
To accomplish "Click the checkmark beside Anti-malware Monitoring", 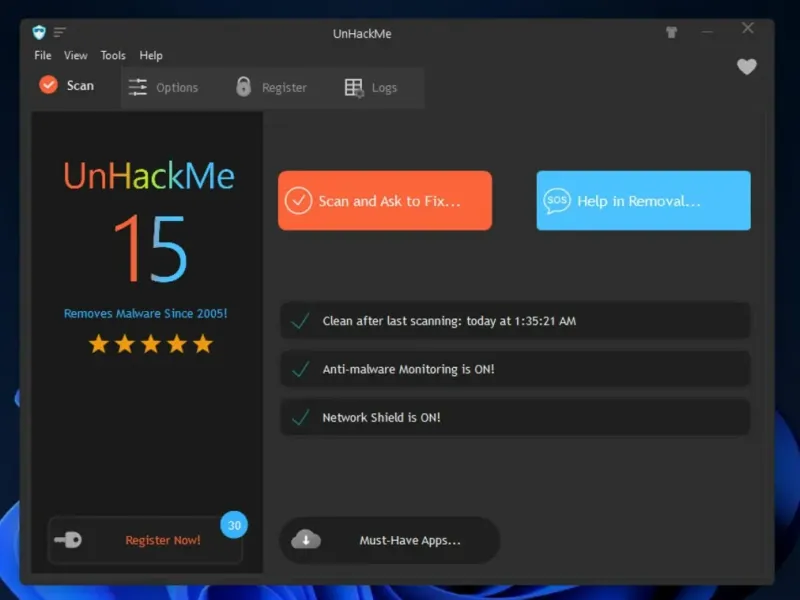I will [300, 369].
